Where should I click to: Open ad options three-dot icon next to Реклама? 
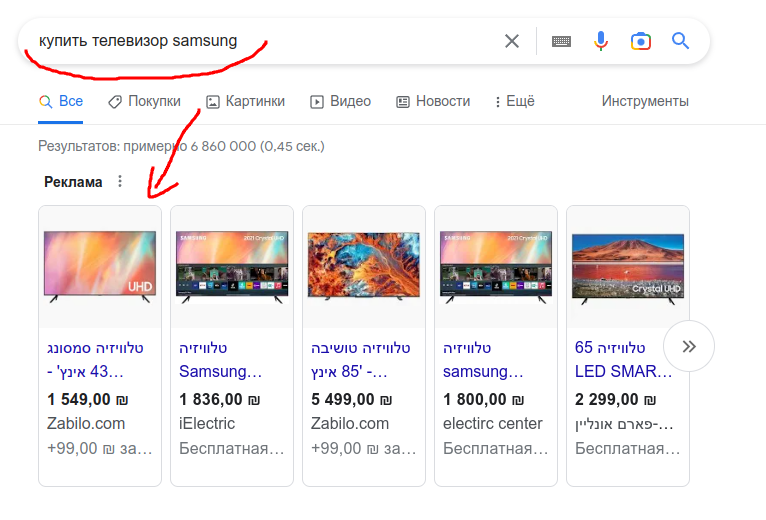pyautogui.click(x=120, y=182)
